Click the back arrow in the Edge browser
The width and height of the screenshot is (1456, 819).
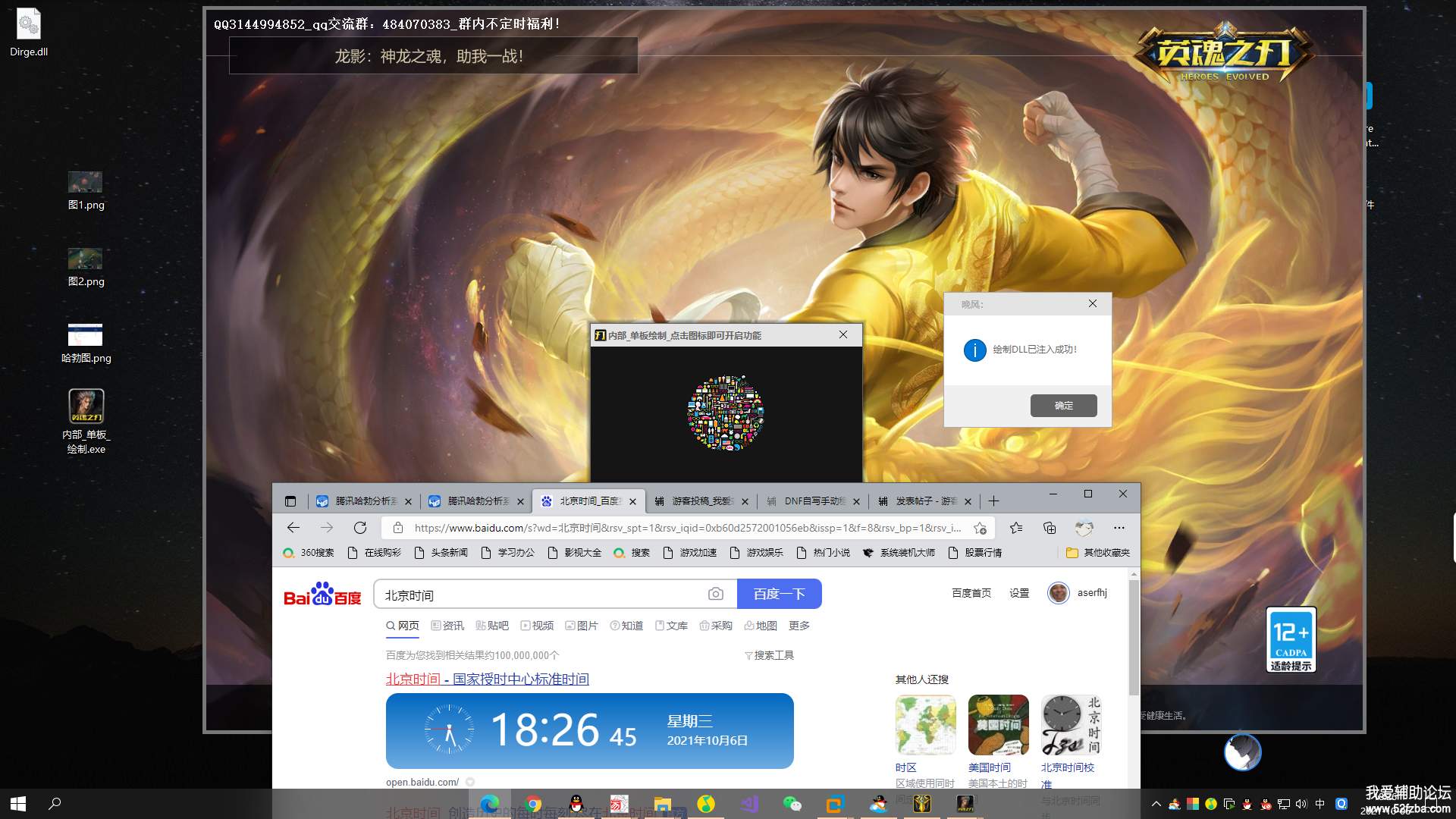[x=293, y=528]
